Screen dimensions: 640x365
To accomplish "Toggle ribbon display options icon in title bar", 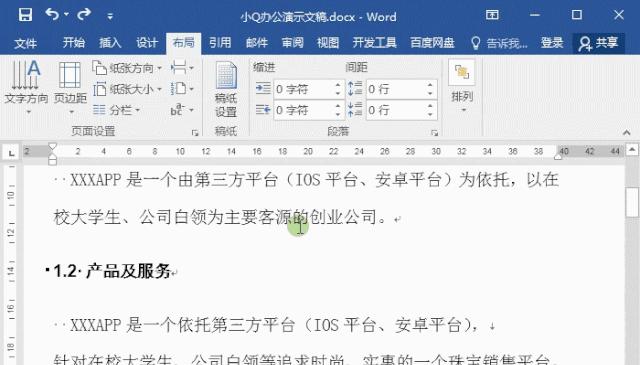I will point(492,15).
